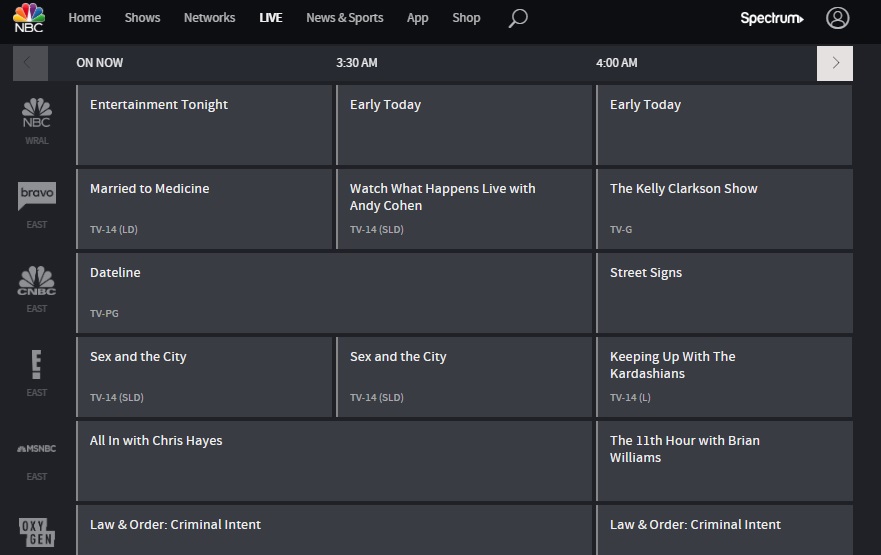Click TV-PG rating under Dateline
This screenshot has width=881, height=555.
click(x=104, y=313)
